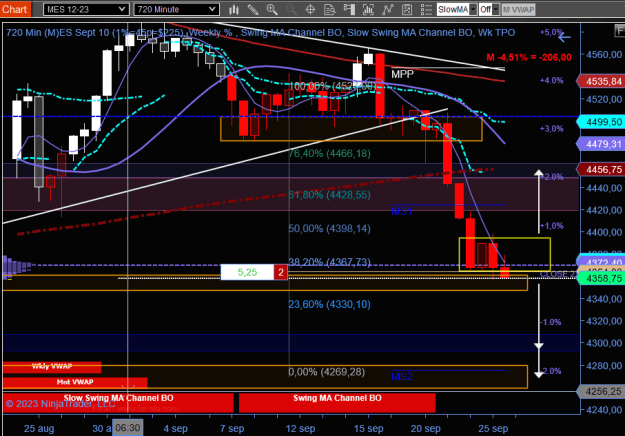The height and width of the screenshot is (436, 625).
Task: Click the 4 sep date label
Action: click(x=175, y=429)
